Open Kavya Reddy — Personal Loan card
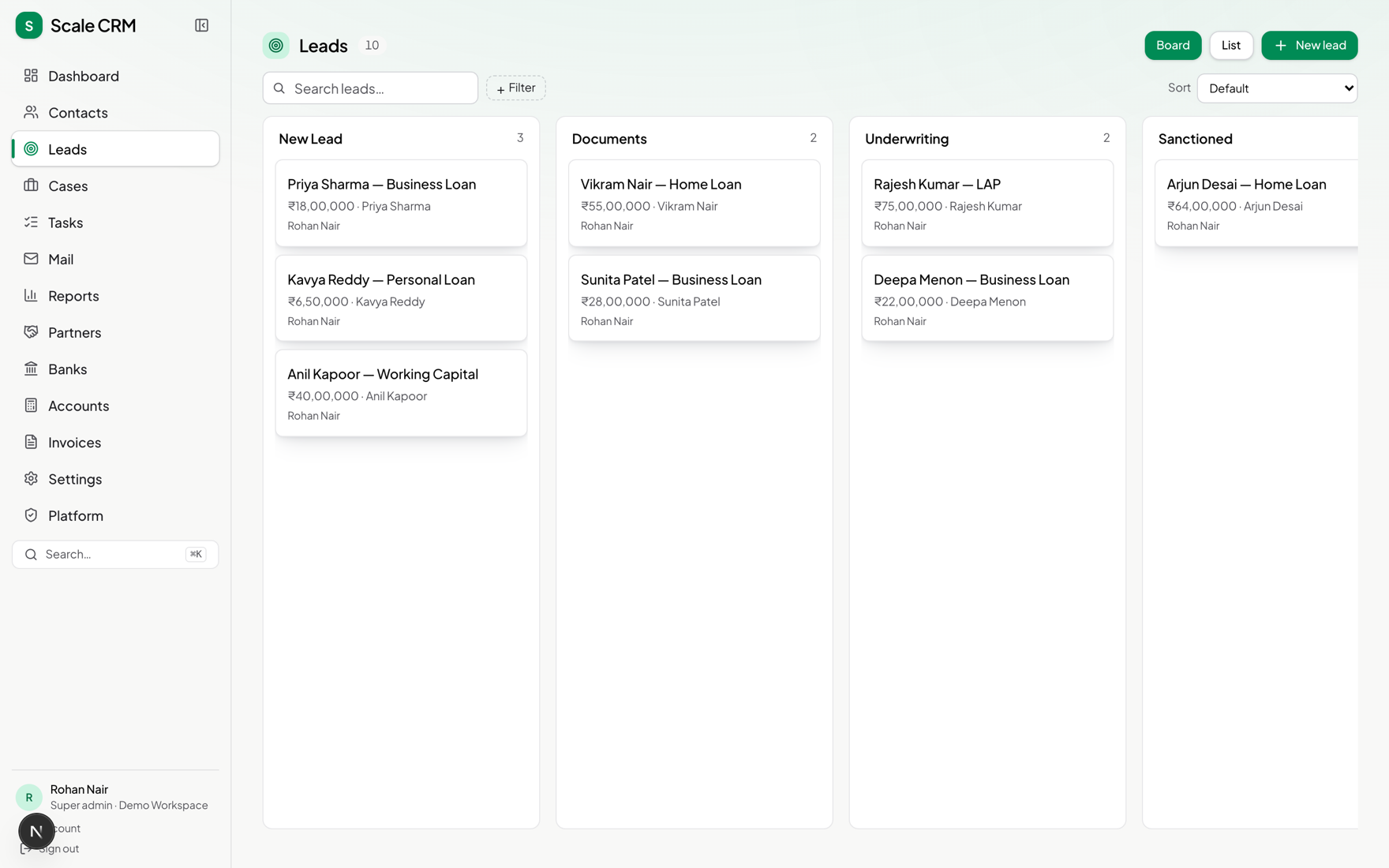The image size is (1389, 868). (401, 298)
